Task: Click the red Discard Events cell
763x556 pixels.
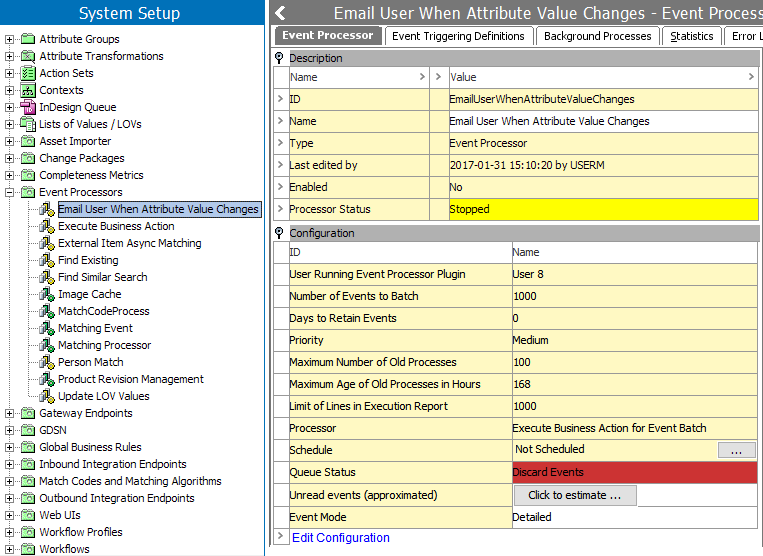Action: (x=635, y=472)
